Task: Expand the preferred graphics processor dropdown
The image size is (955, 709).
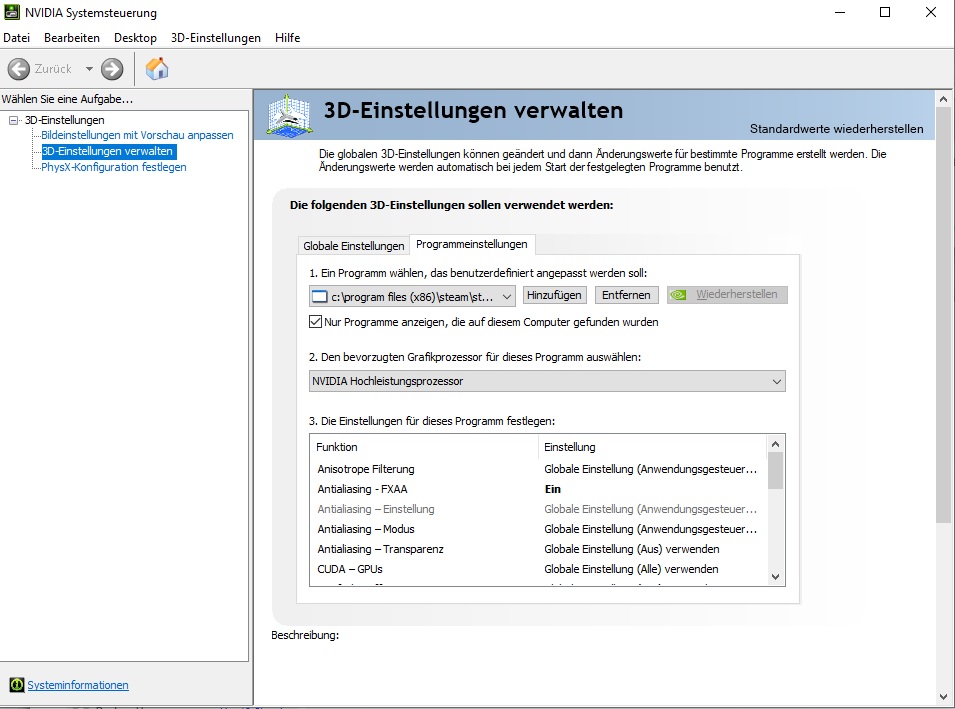Action: point(776,381)
